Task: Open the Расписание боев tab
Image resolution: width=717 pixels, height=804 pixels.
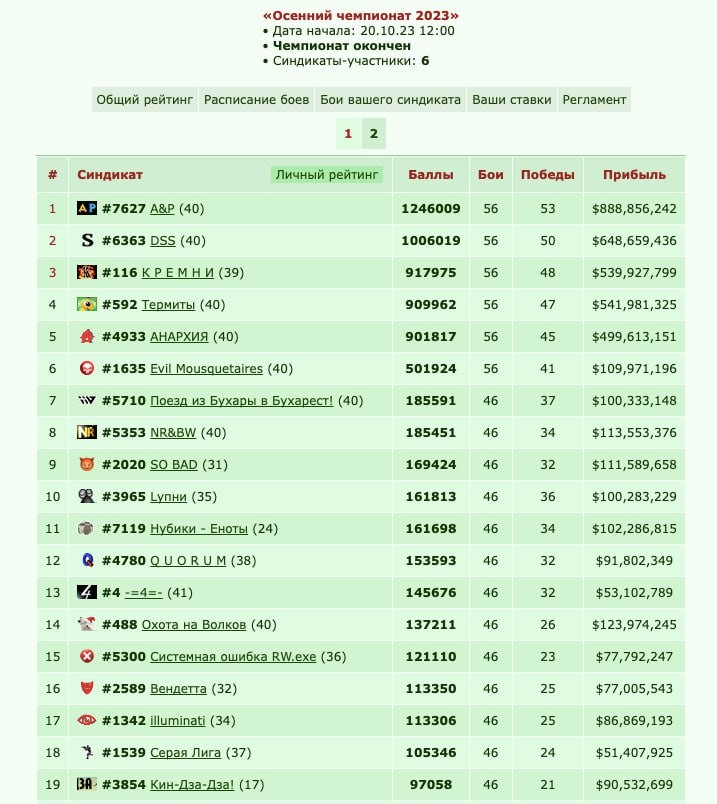Action: click(x=256, y=99)
